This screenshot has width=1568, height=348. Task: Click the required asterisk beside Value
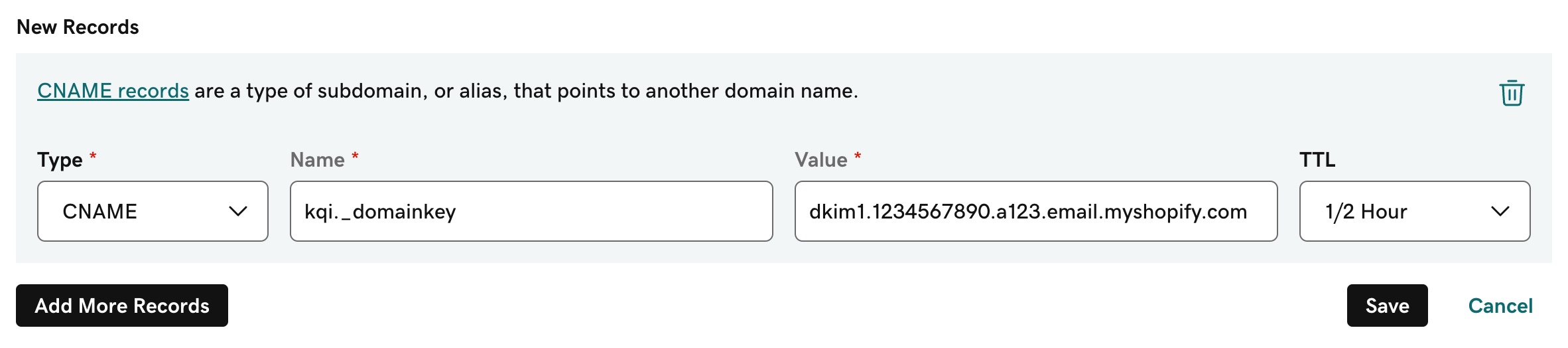coord(858,156)
